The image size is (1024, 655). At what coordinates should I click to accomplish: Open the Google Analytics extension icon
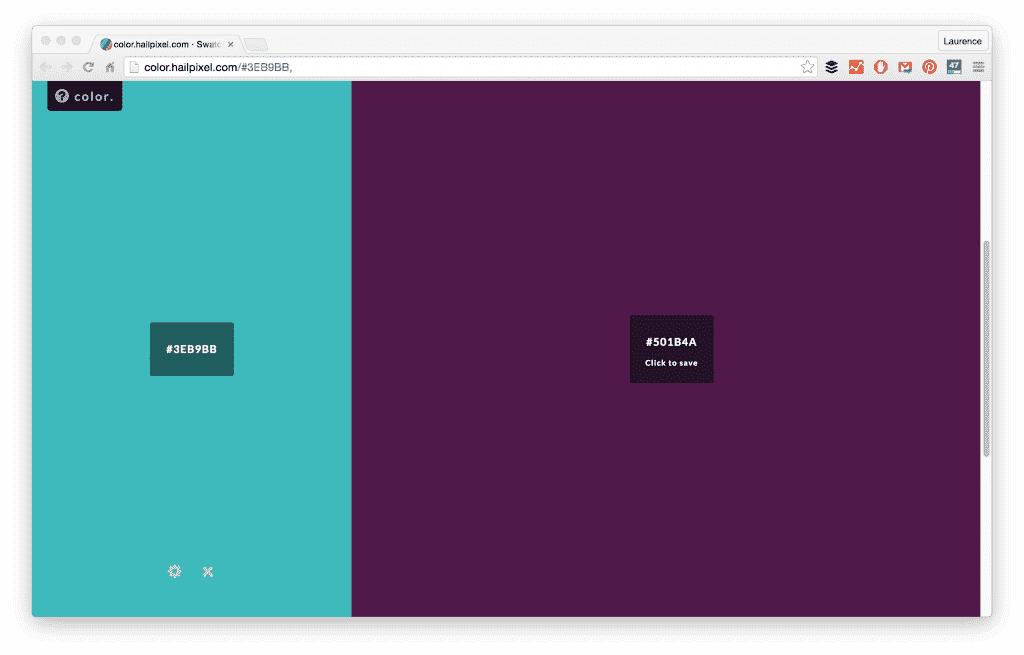[856, 66]
